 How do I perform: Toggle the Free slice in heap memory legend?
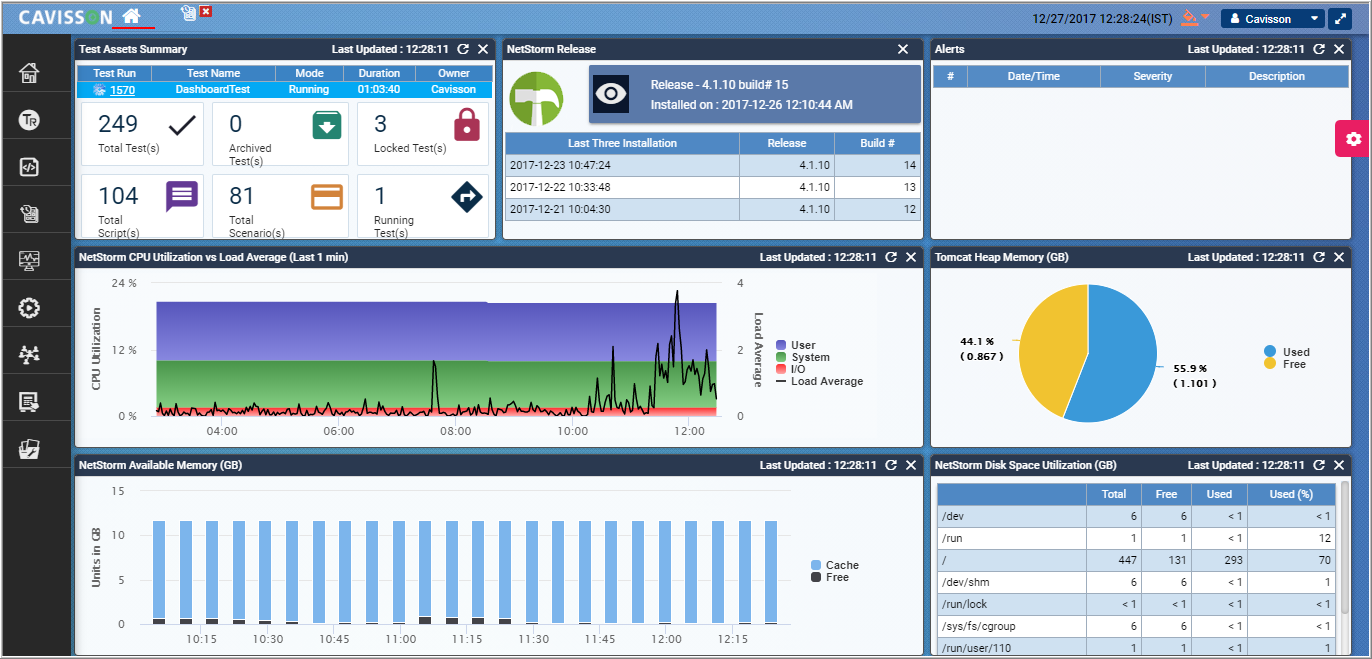[x=1284, y=364]
